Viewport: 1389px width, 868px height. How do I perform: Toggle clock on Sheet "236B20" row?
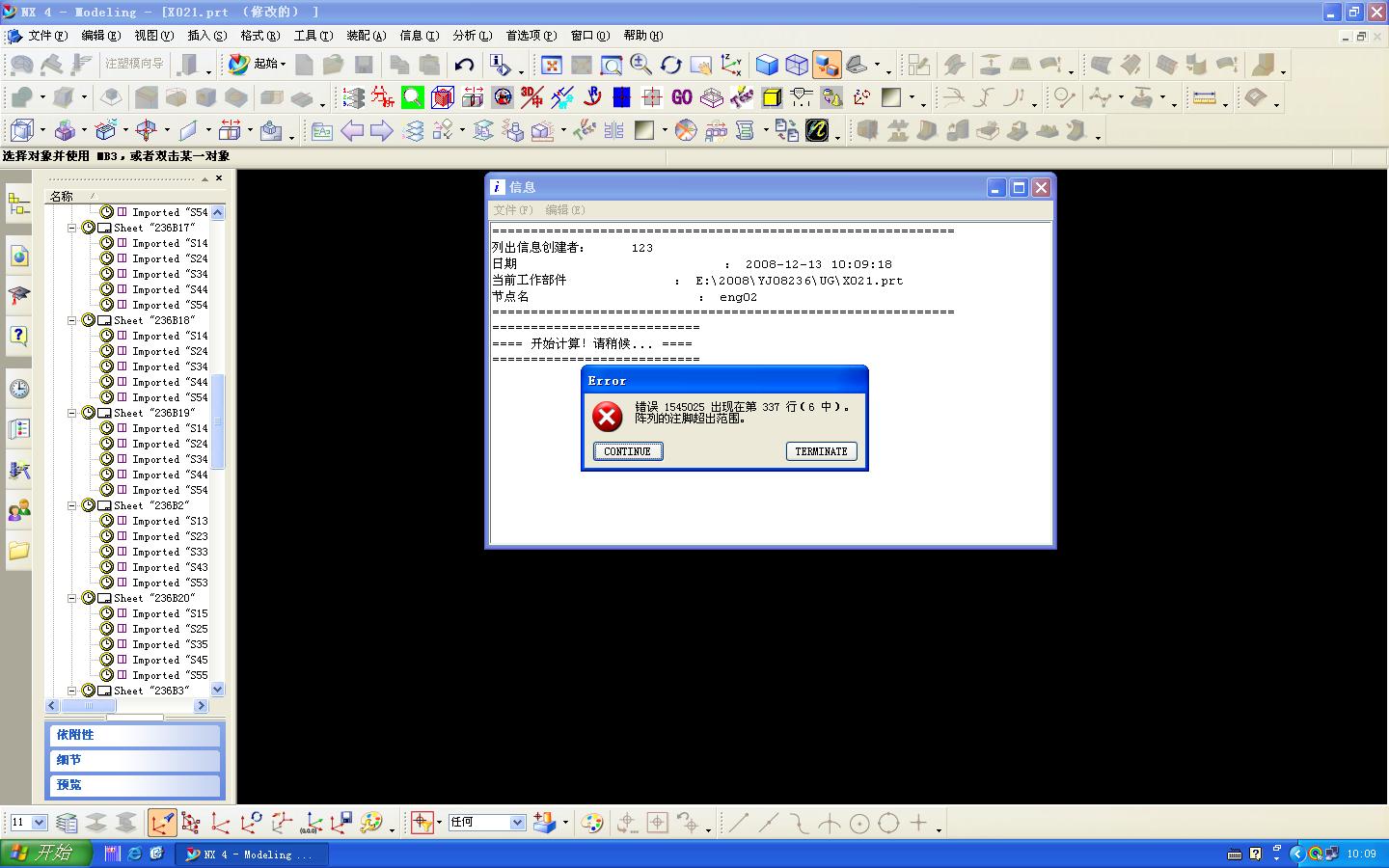(x=88, y=598)
